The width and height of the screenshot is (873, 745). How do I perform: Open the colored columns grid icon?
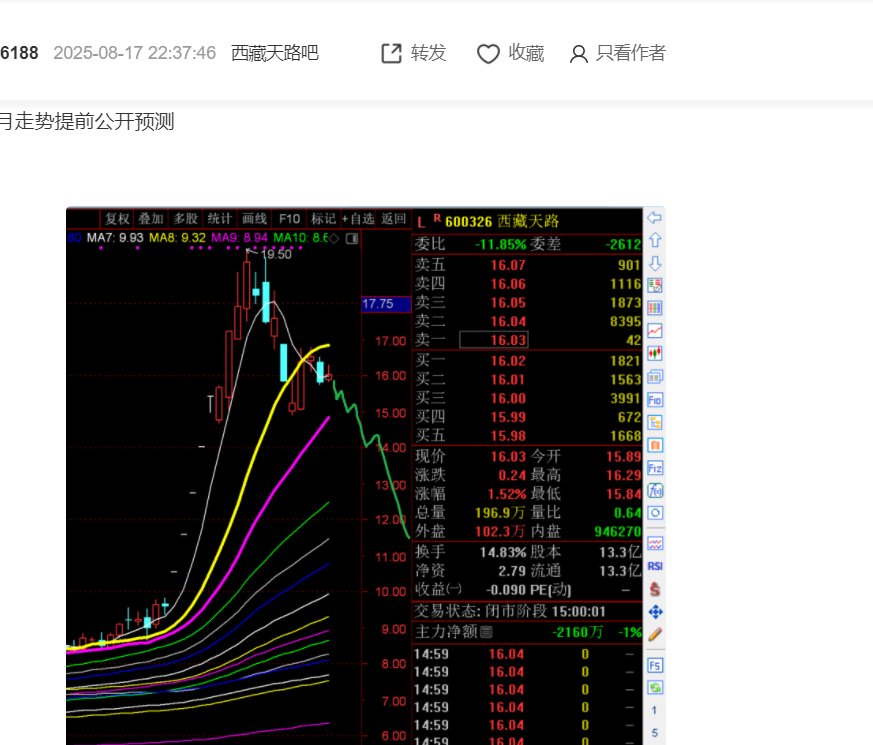click(655, 308)
